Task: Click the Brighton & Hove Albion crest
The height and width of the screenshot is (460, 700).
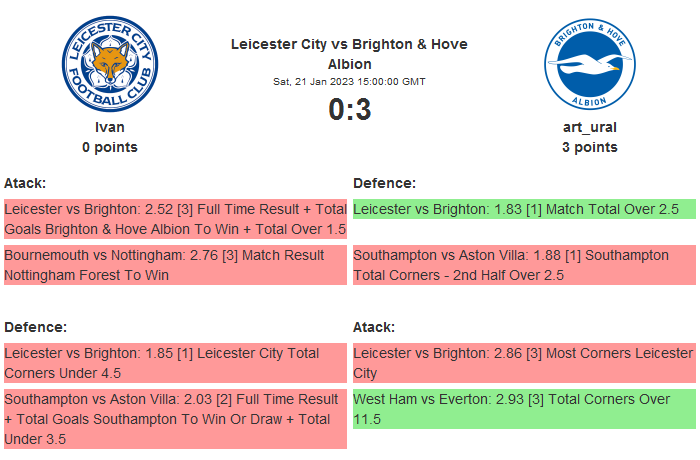Action: click(x=589, y=65)
